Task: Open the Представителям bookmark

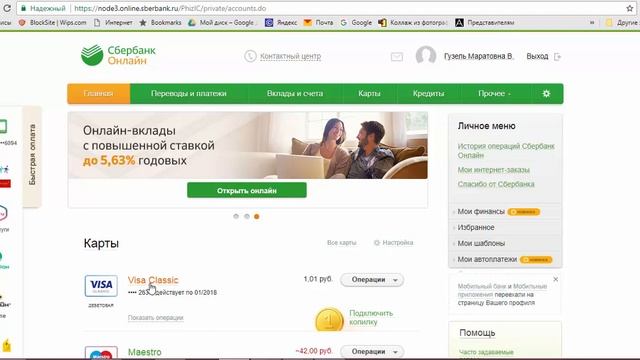Action: [x=484, y=23]
